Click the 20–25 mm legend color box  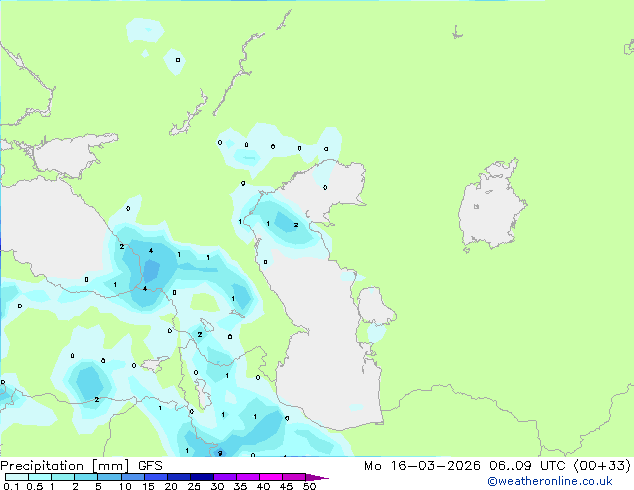pyautogui.click(x=179, y=477)
